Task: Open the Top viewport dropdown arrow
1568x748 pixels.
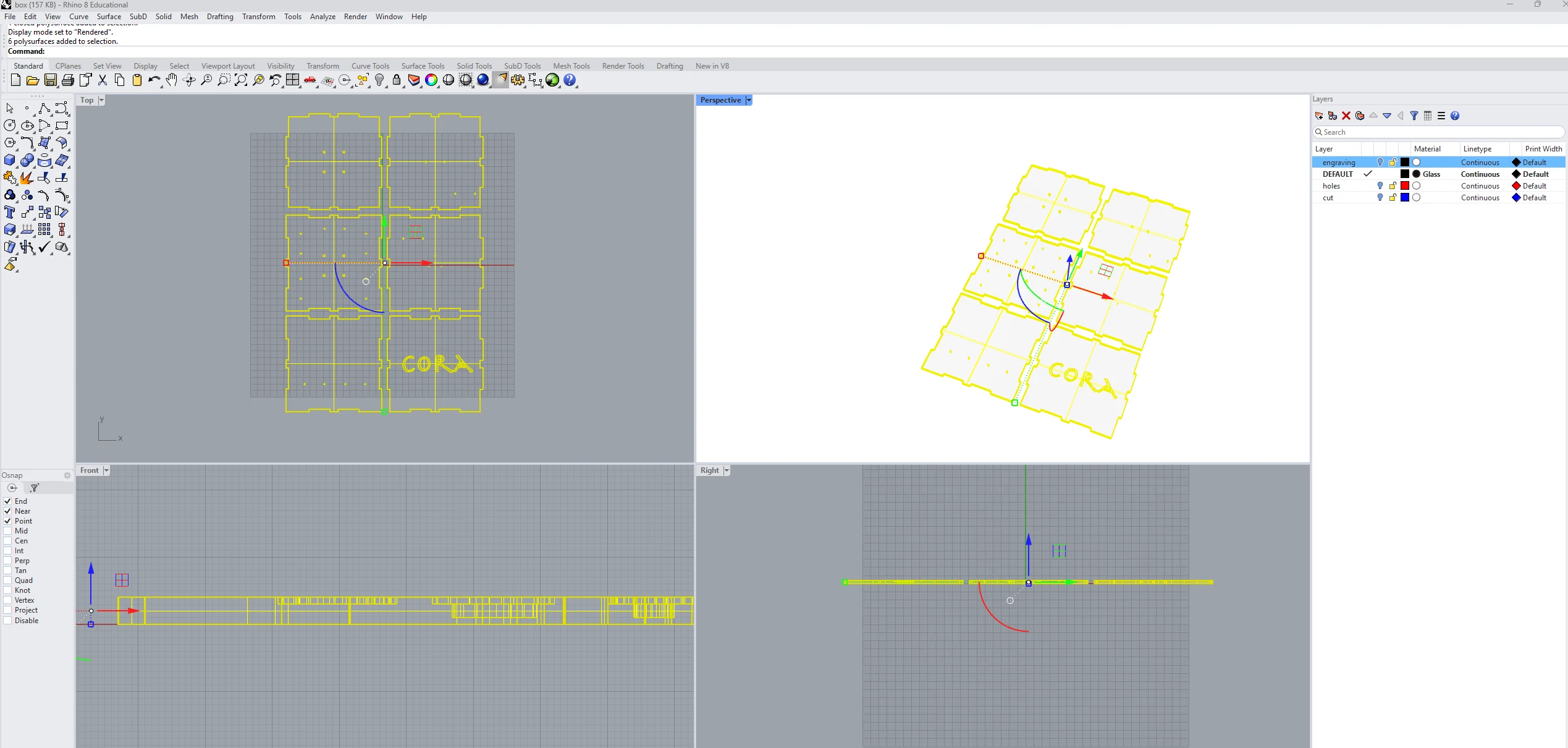Action: point(101,100)
